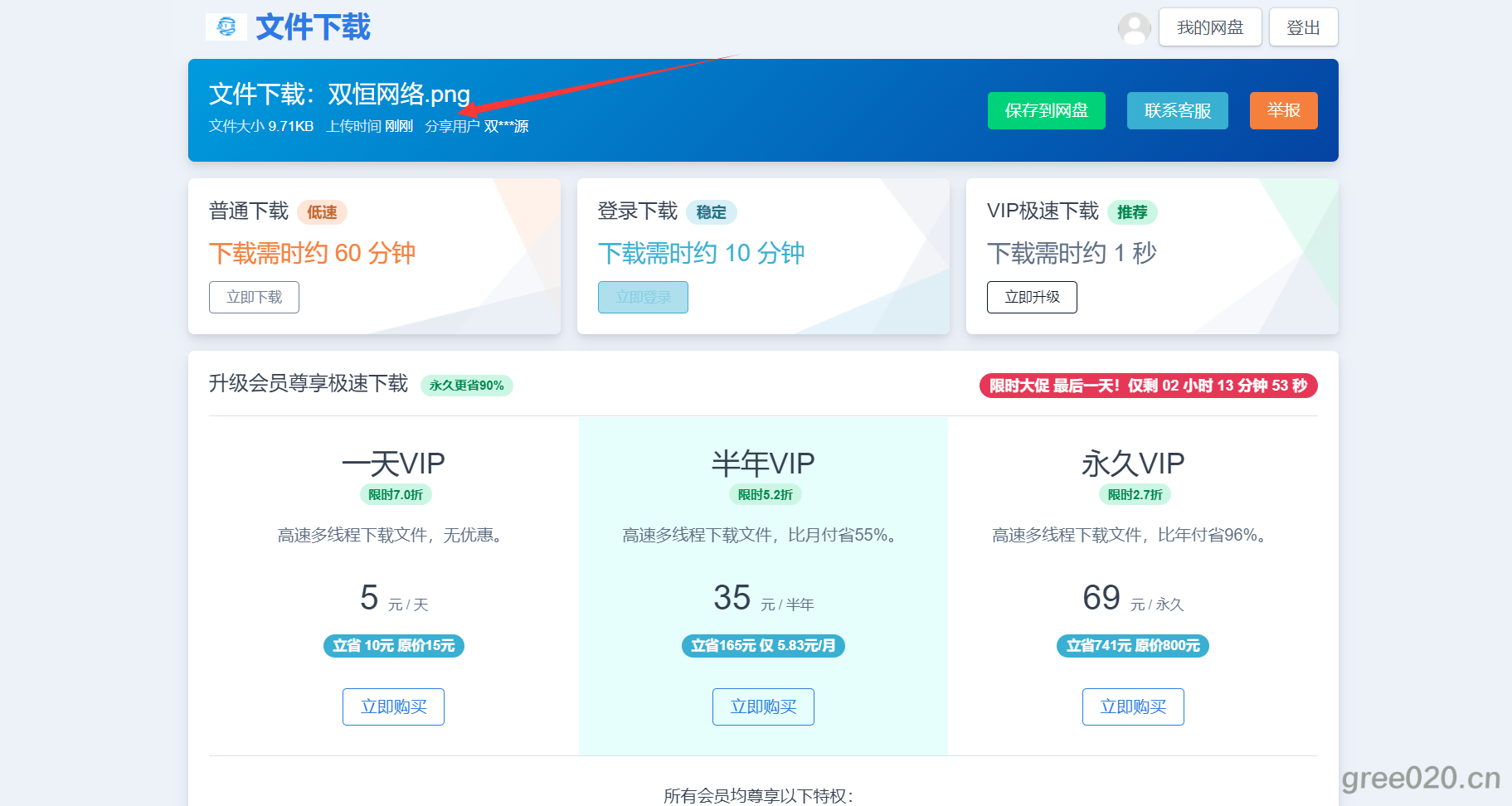This screenshot has width=1512, height=806.
Task: Click 立省741元 原价800元 label
Action: [x=1133, y=645]
